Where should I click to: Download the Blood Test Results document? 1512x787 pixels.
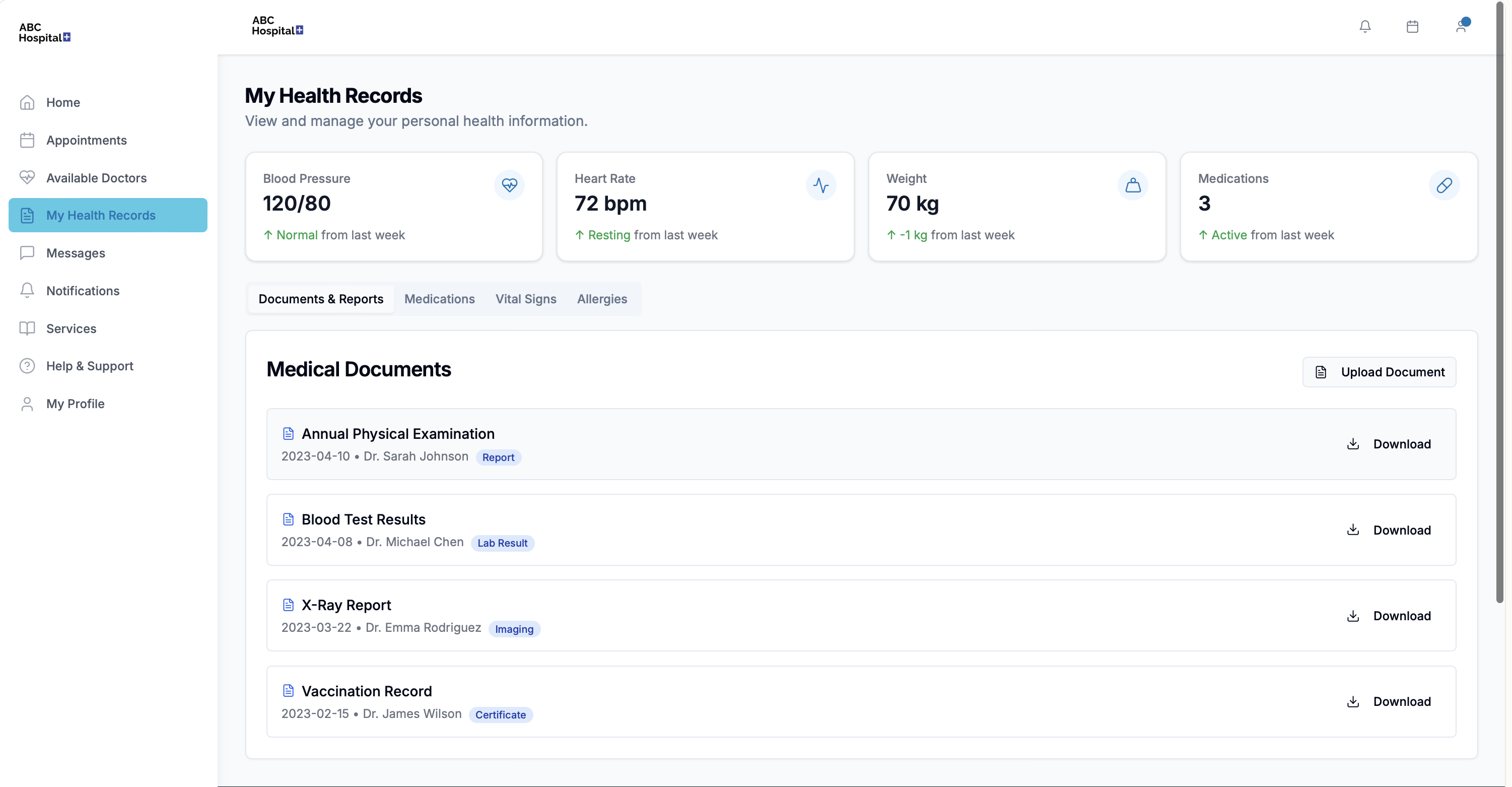(1389, 530)
